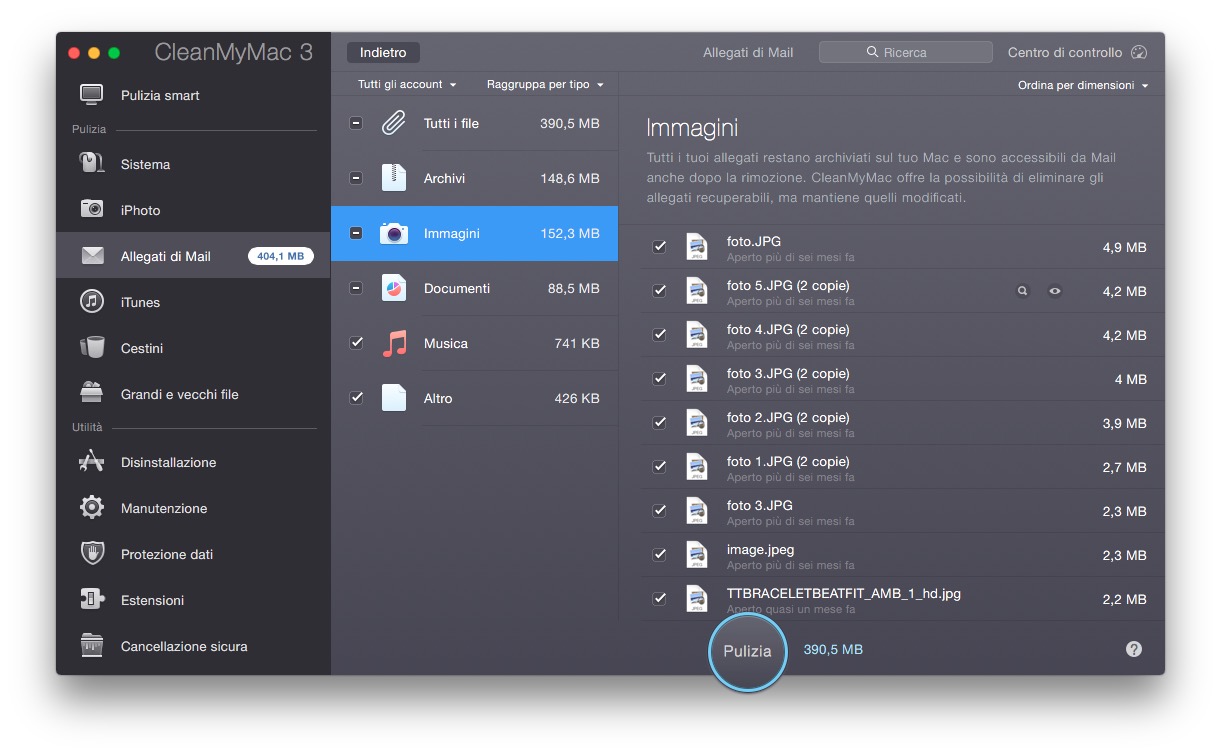Open the Manutenzione gear icon
The width and height of the screenshot is (1221, 755).
pyautogui.click(x=92, y=507)
